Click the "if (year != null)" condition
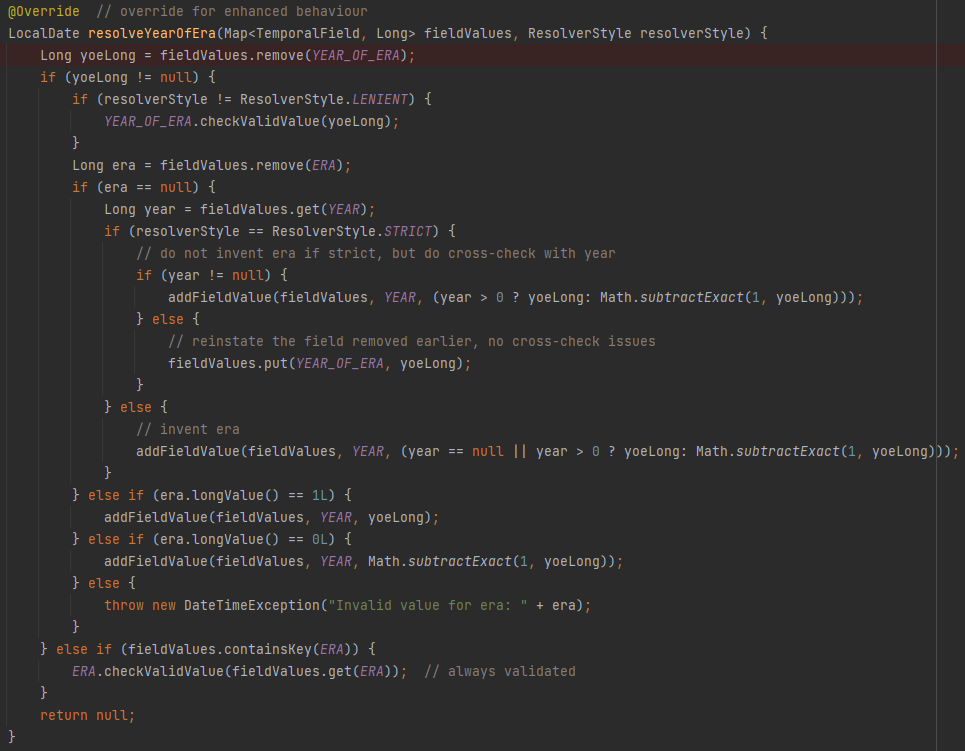The height and width of the screenshot is (751, 965). (x=212, y=275)
